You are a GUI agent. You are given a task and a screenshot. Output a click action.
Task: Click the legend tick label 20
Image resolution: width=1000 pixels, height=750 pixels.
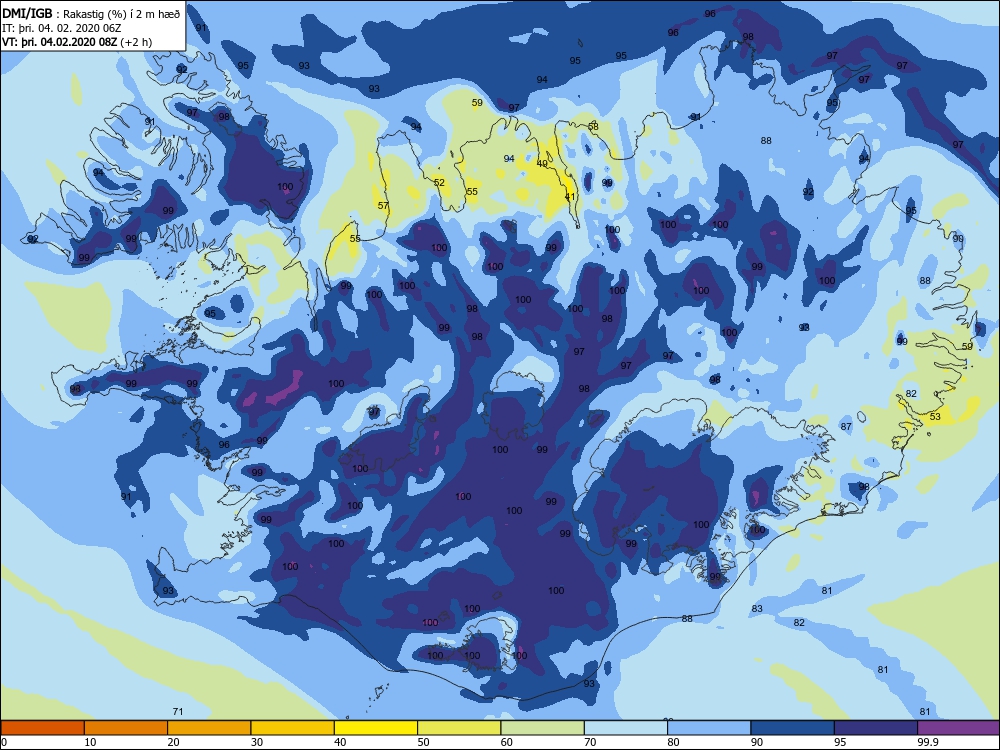click(x=173, y=742)
